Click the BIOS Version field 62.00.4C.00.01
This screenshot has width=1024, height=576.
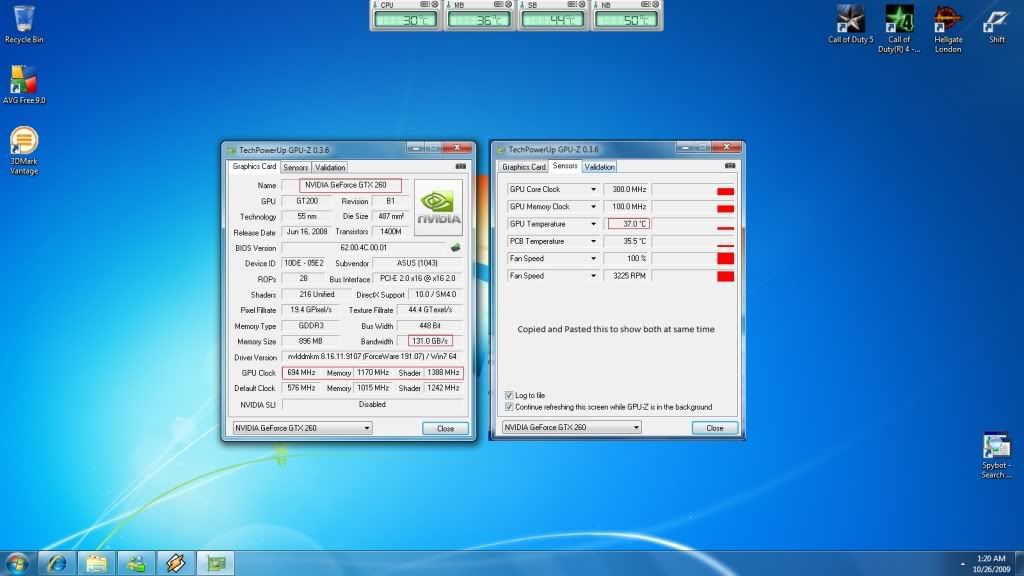click(364, 248)
